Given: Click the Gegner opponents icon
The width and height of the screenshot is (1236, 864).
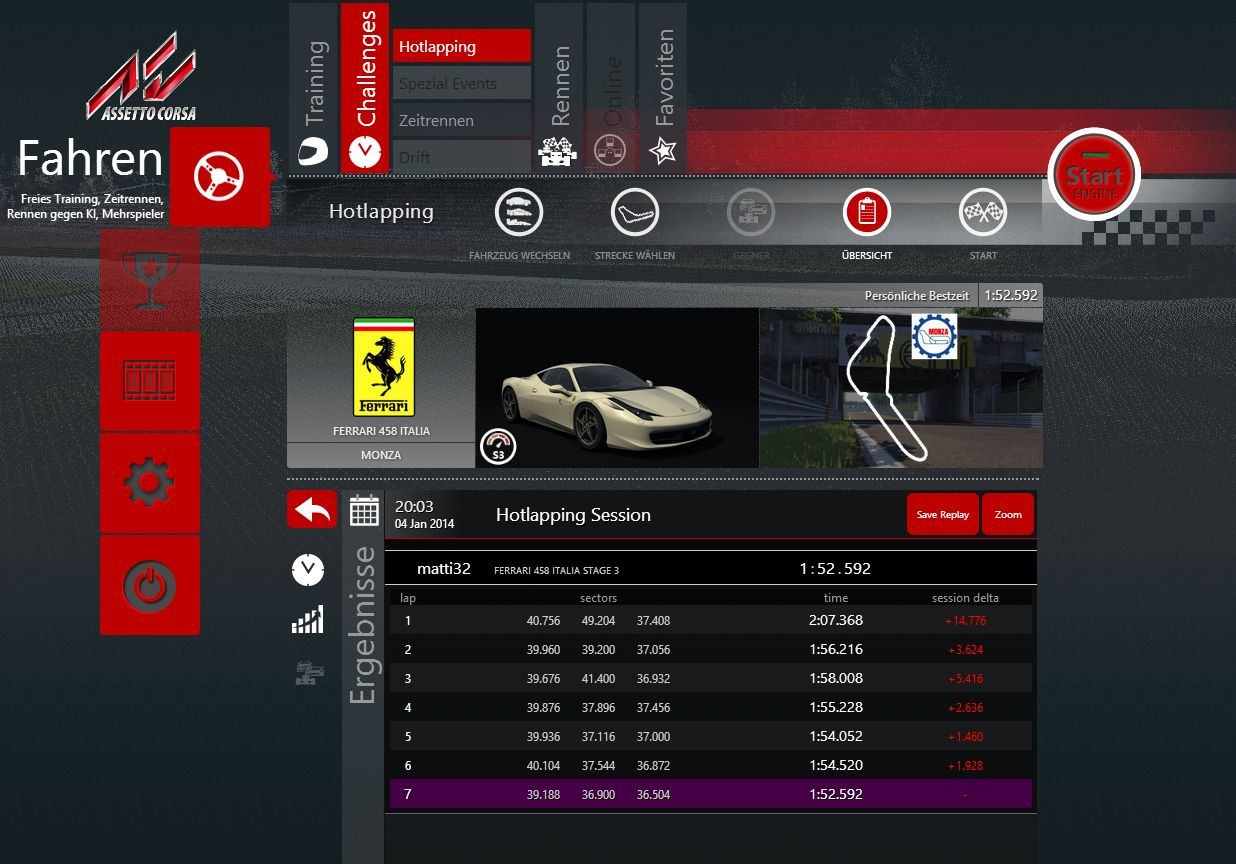Looking at the screenshot, I should coord(751,212).
